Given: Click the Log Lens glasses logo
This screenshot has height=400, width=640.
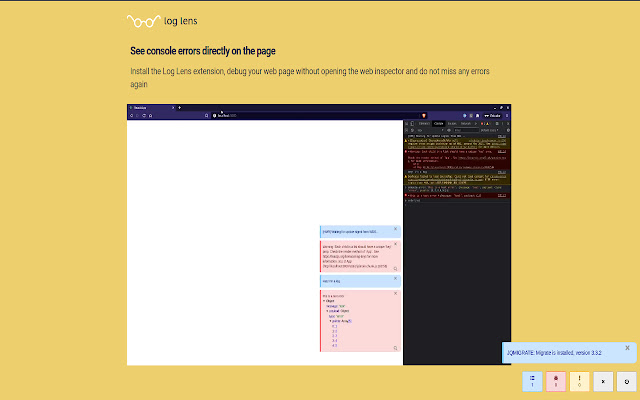Looking at the screenshot, I should click(144, 21).
